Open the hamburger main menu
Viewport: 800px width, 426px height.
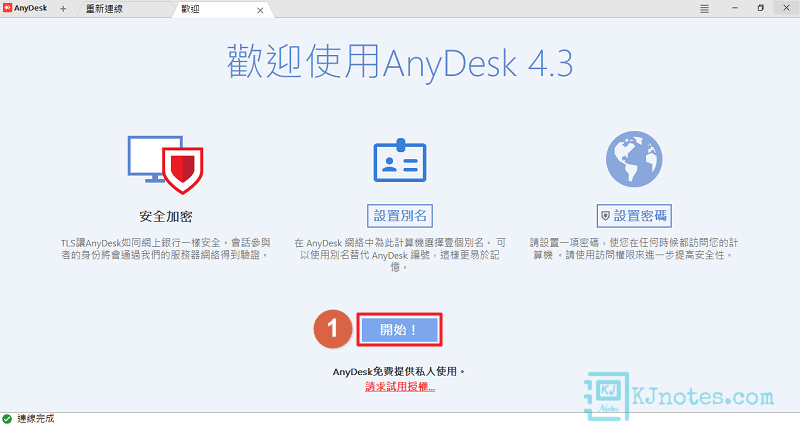705,8
